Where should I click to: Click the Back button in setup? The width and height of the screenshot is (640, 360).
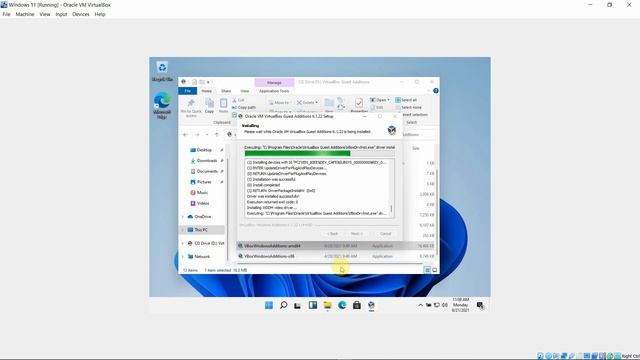tap(333, 234)
